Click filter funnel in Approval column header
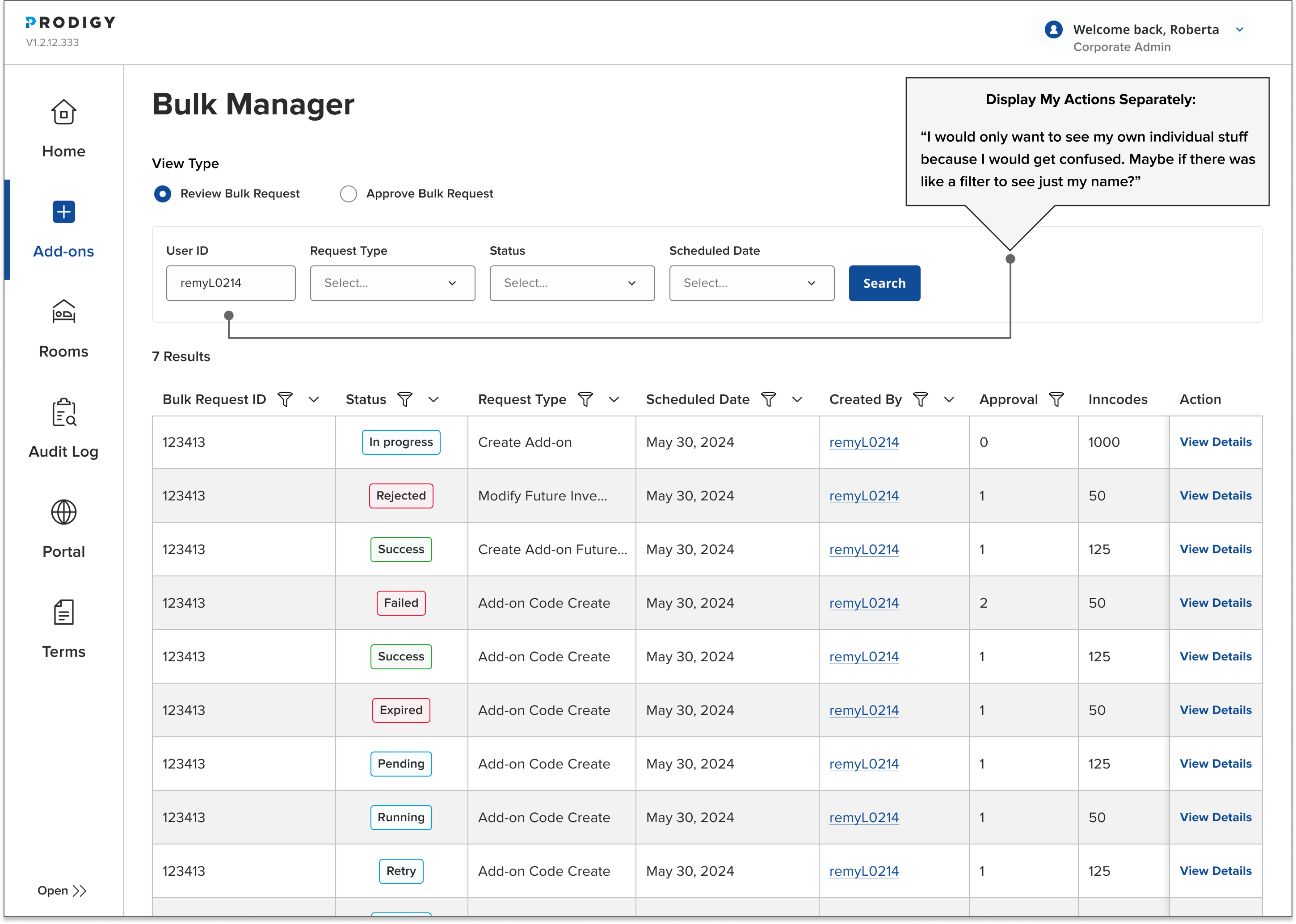This screenshot has height=924, width=1296. (x=1056, y=399)
